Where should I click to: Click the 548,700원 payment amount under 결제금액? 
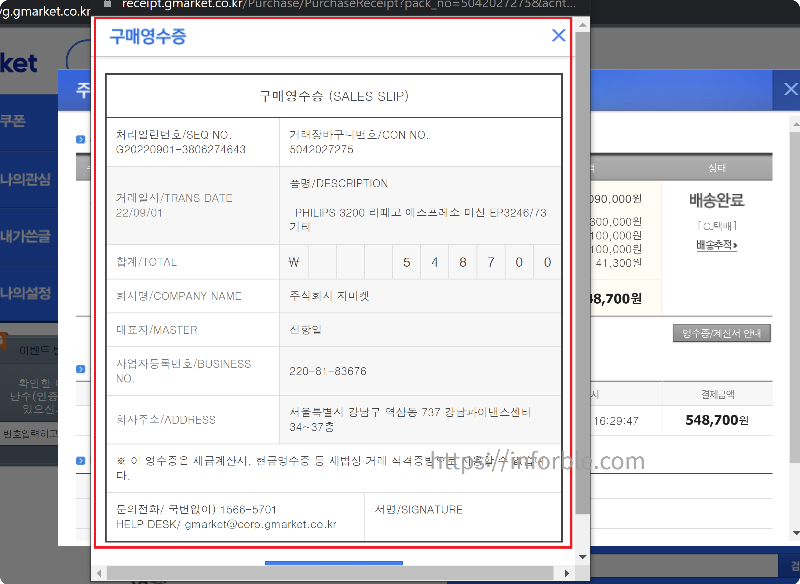pos(717,420)
